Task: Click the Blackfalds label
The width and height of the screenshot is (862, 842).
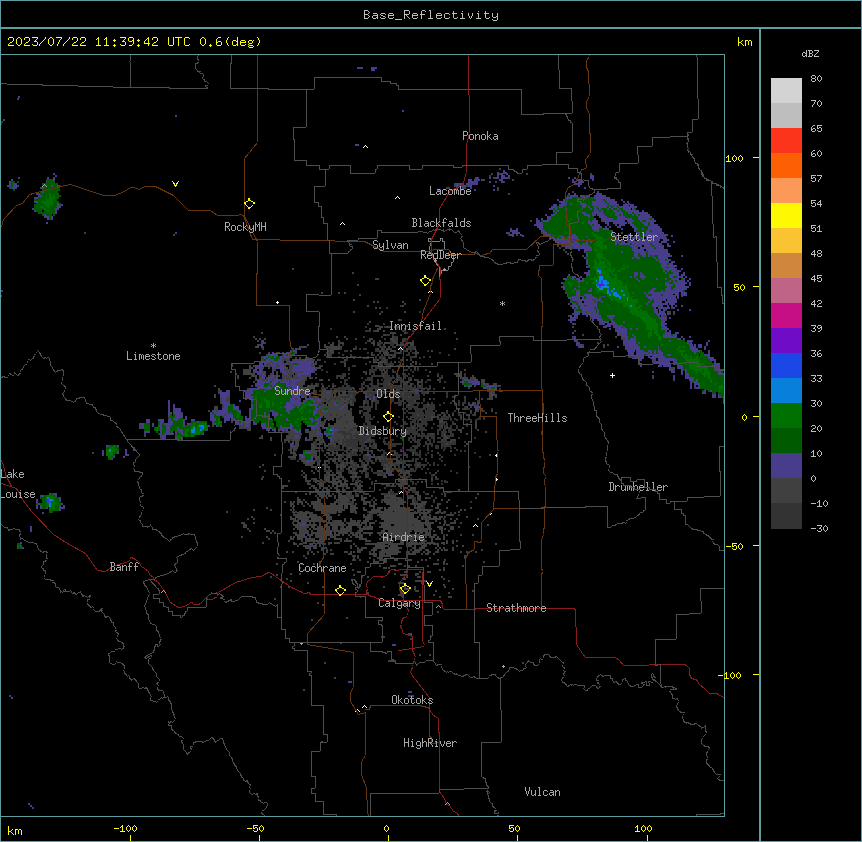Action: coord(441,223)
